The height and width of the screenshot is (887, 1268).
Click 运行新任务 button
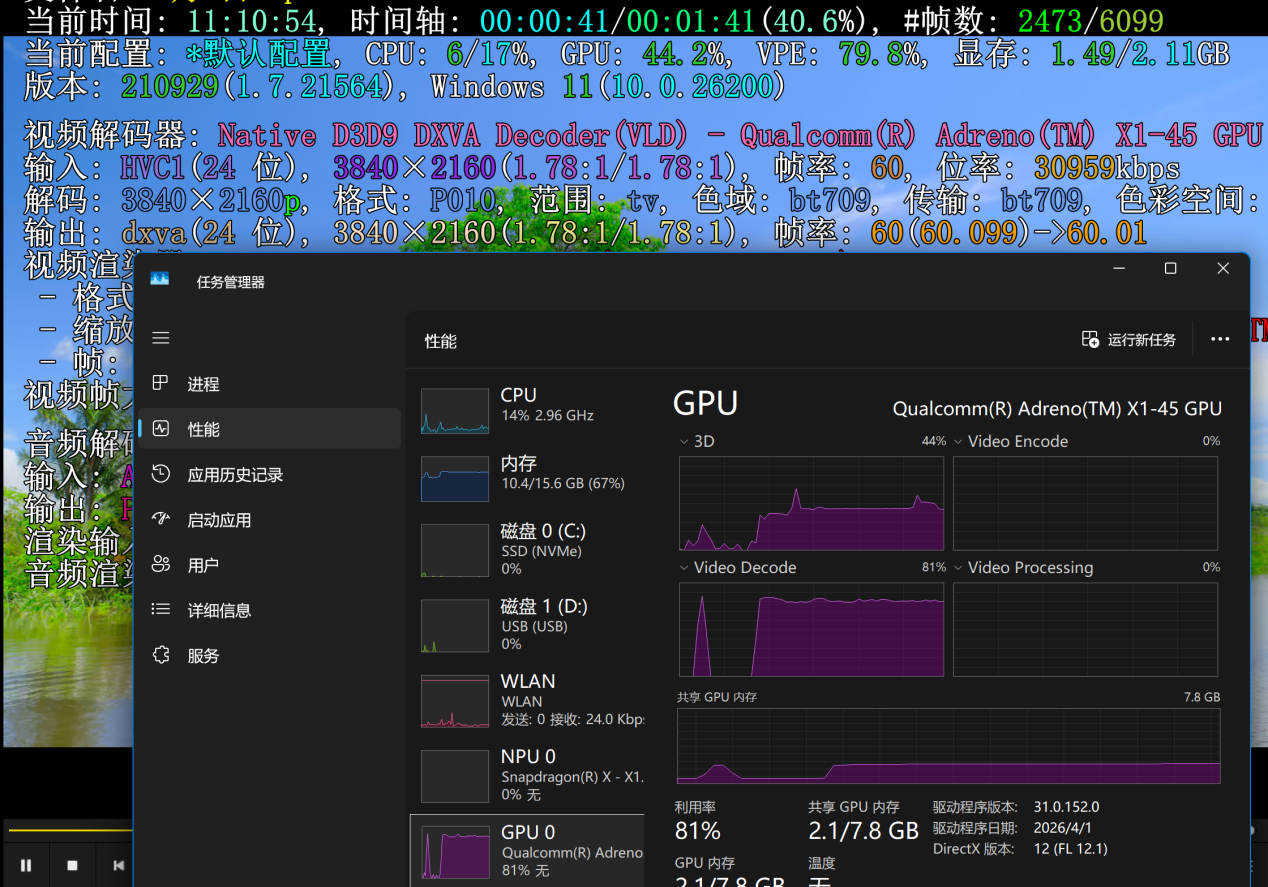[x=1129, y=340]
